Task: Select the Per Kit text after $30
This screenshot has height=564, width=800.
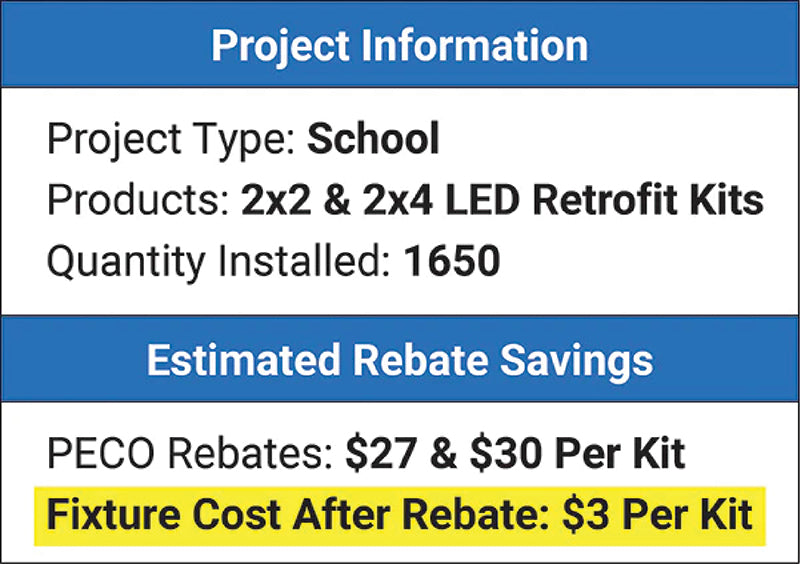Action: pyautogui.click(x=620, y=452)
